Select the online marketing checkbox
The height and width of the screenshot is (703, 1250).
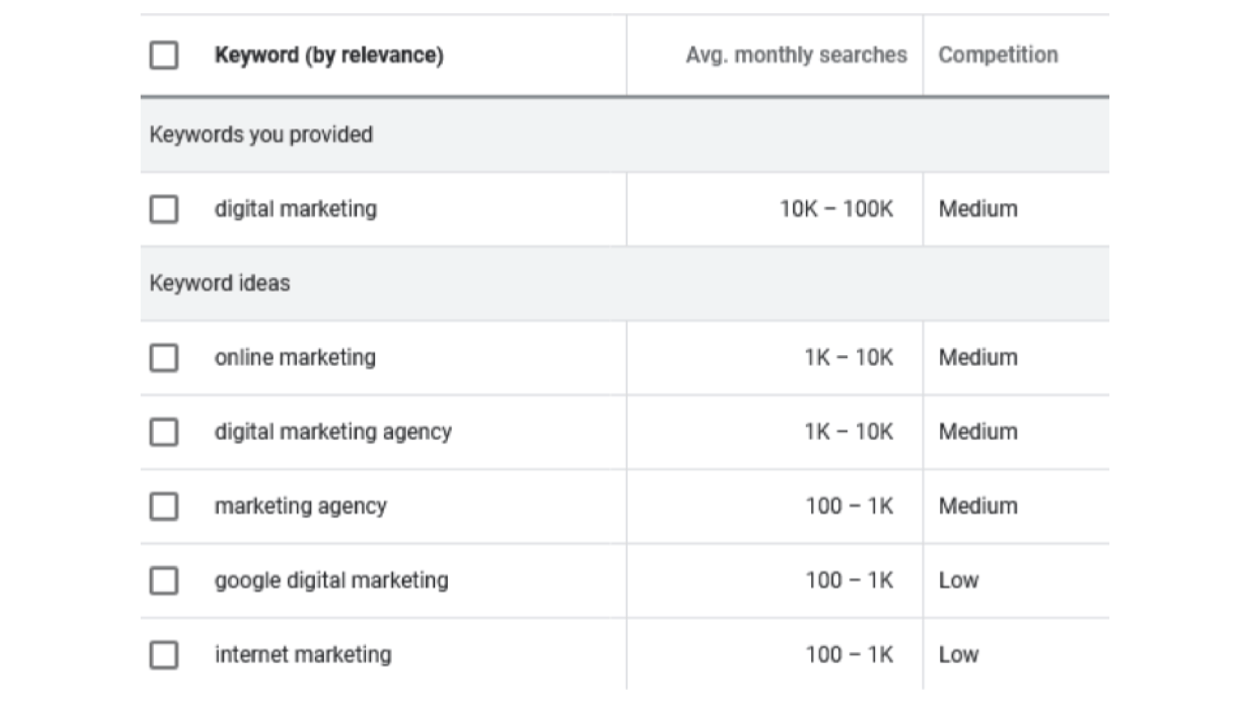point(164,358)
